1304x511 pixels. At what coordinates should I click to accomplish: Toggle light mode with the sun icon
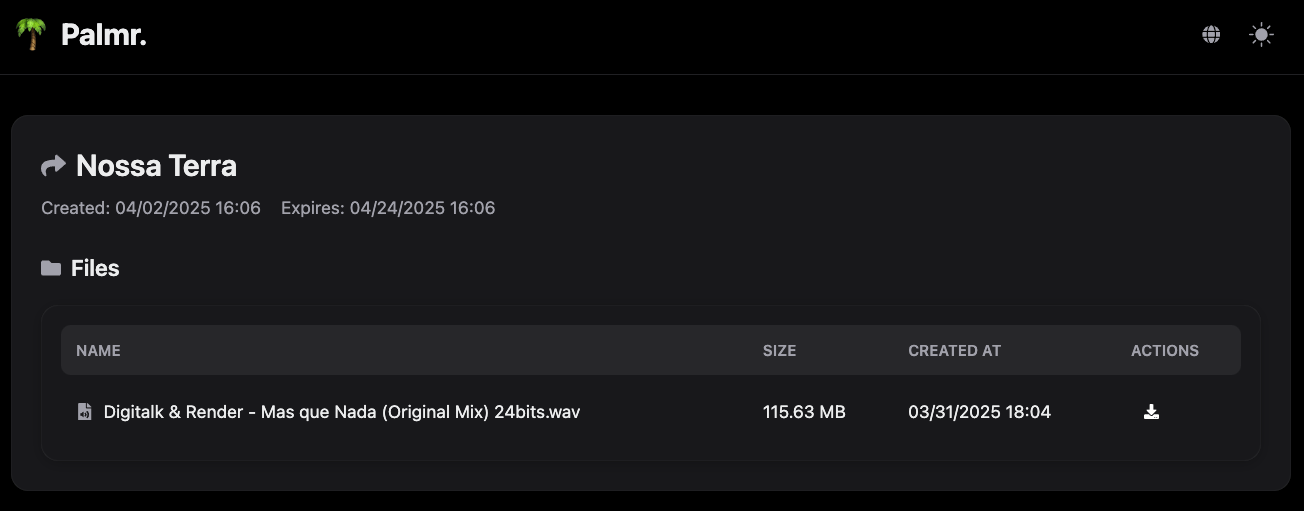(x=1262, y=35)
